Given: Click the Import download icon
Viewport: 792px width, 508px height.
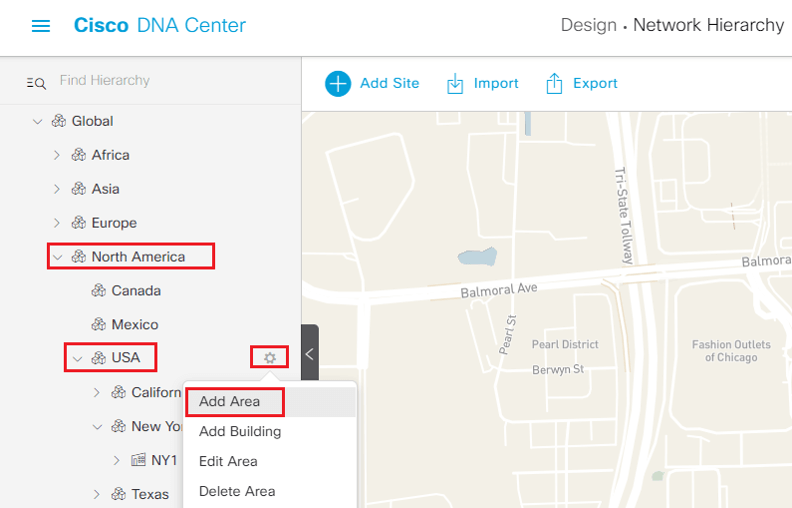Looking at the screenshot, I should point(455,84).
